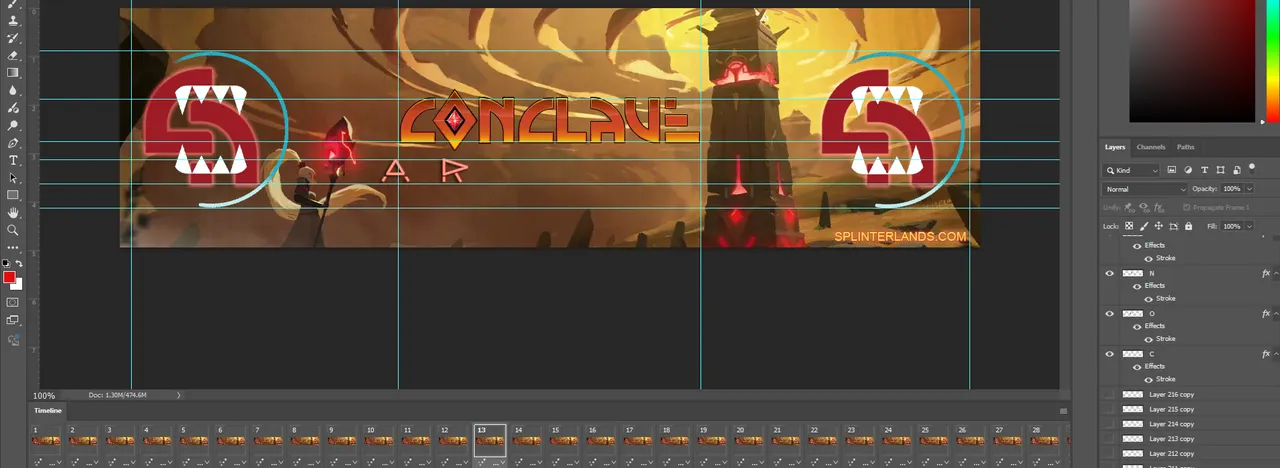This screenshot has height=468, width=1280.
Task: Lock image pixels brush icon
Action: tap(1144, 227)
